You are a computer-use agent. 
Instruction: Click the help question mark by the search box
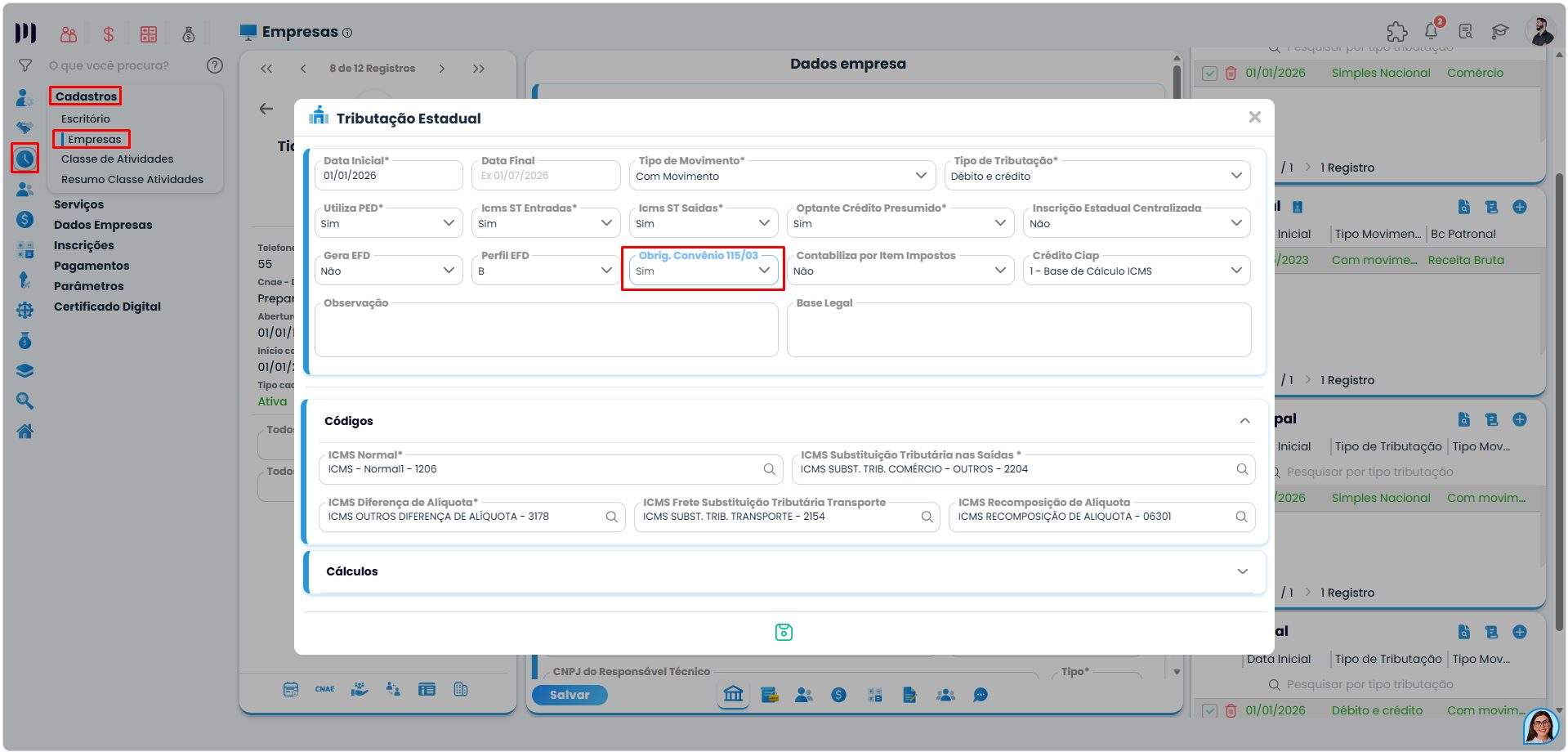[215, 65]
